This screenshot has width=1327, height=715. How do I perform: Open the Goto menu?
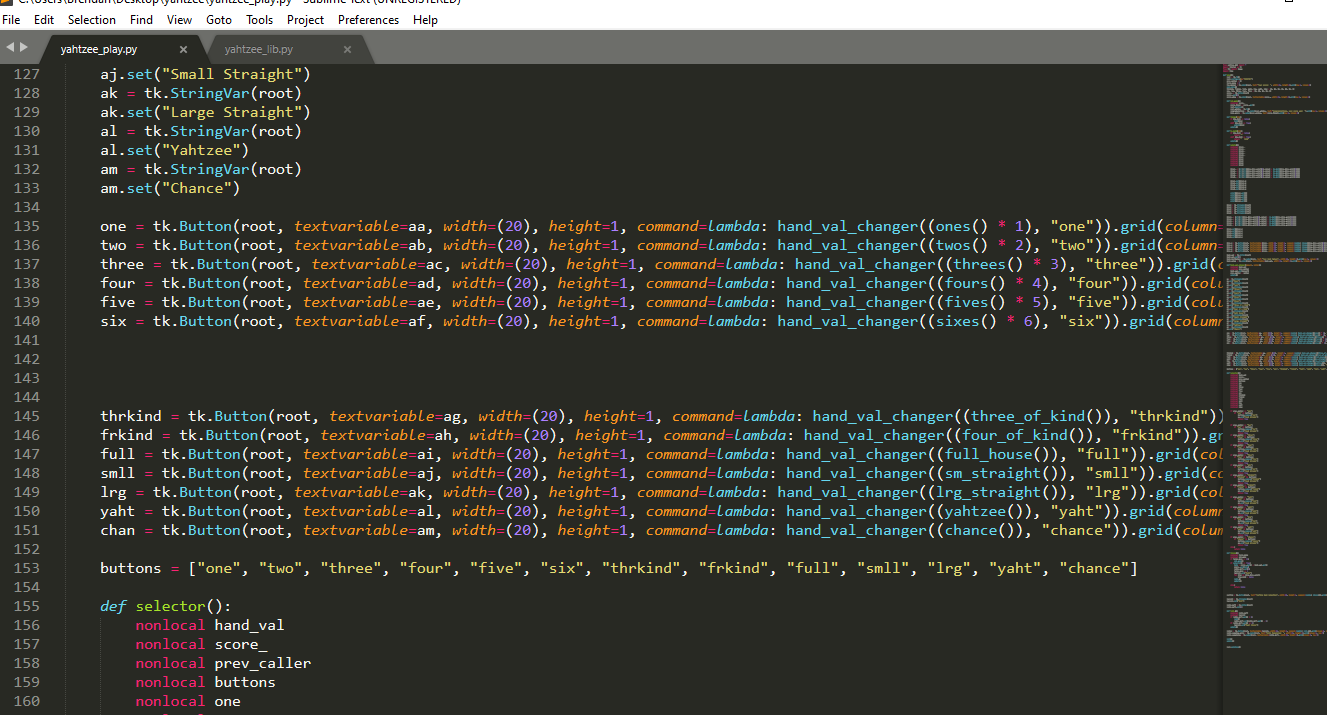pos(219,19)
